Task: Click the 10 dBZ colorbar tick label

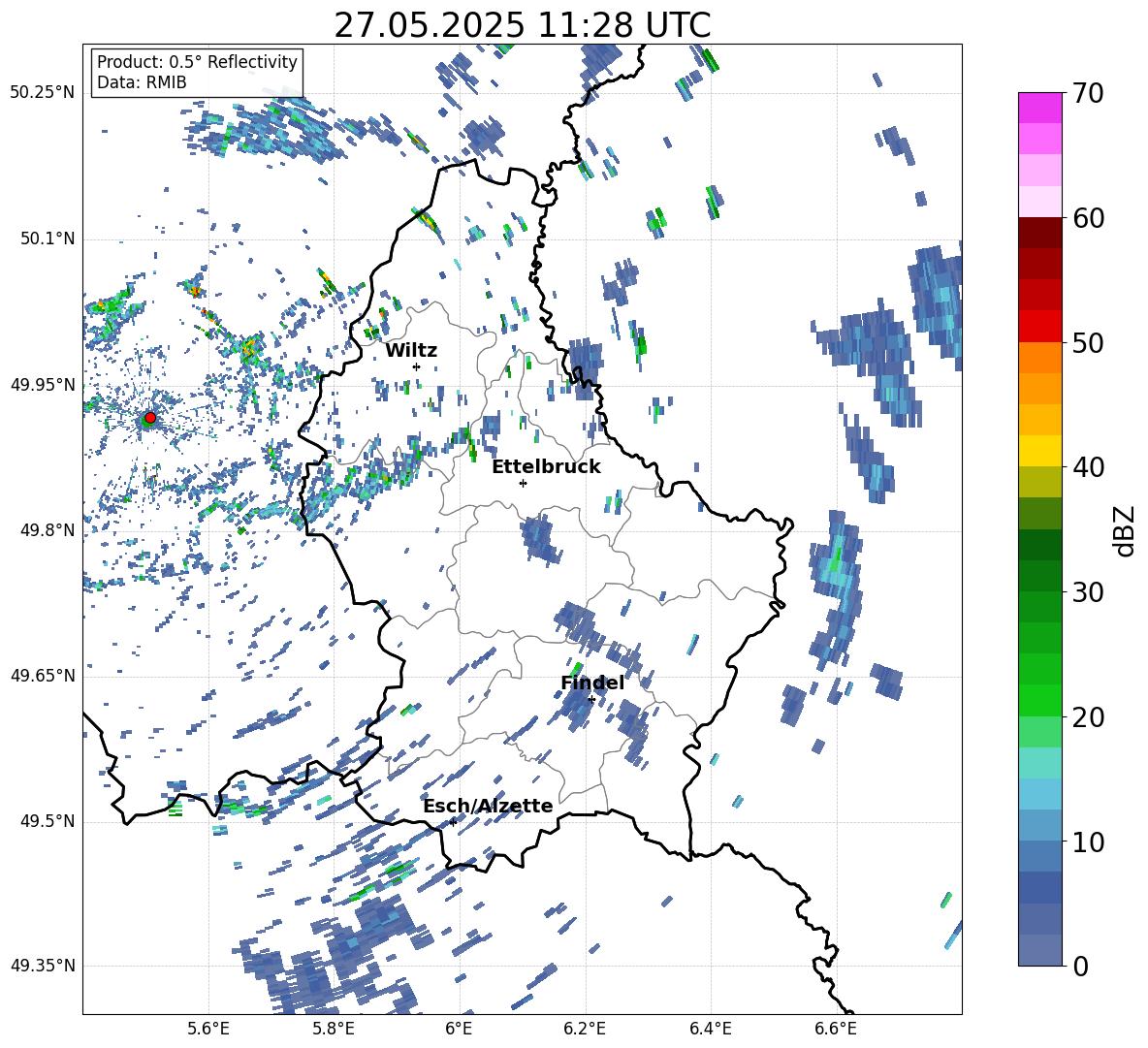Action: (x=1087, y=842)
